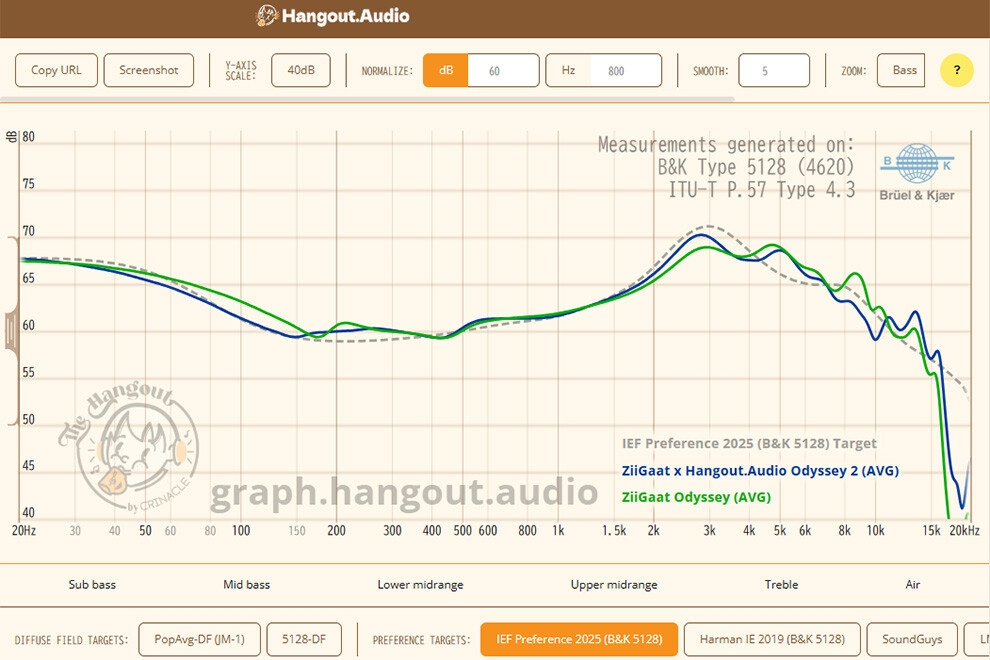
Task: Toggle the IEF Preference 2025 (B&K 5128) target
Action: [x=579, y=639]
